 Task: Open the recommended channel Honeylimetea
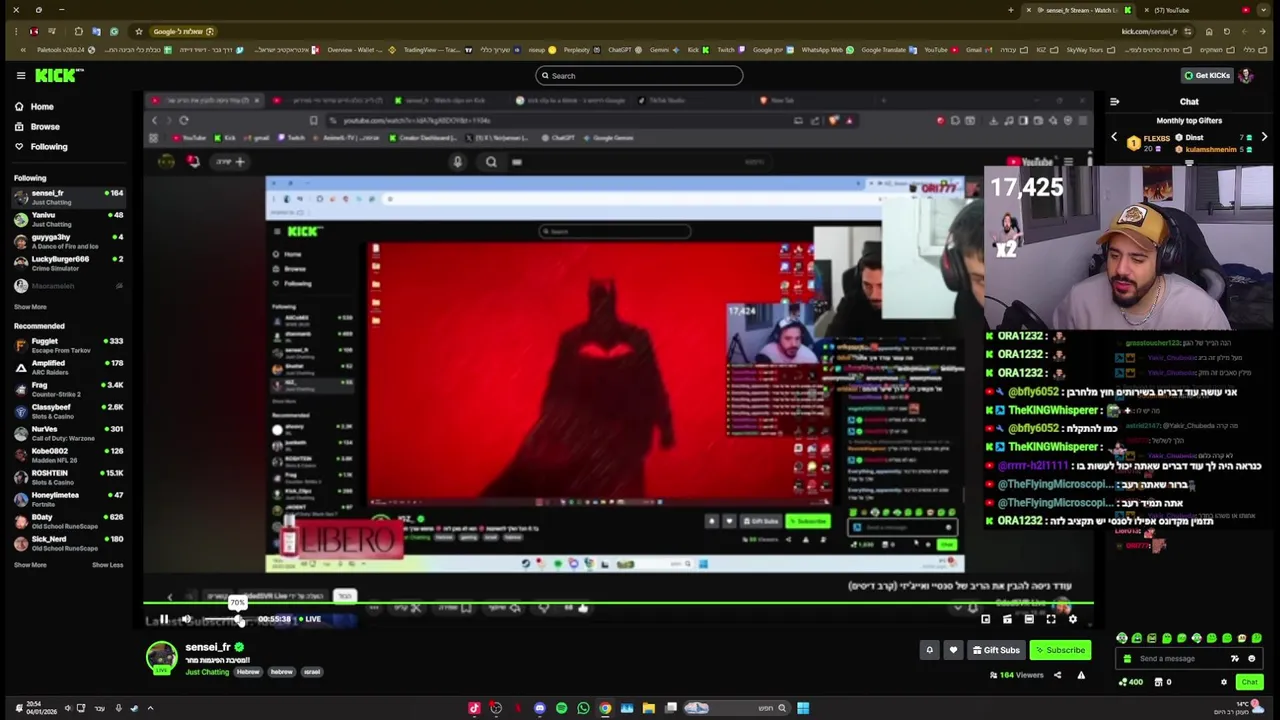[x=68, y=499]
